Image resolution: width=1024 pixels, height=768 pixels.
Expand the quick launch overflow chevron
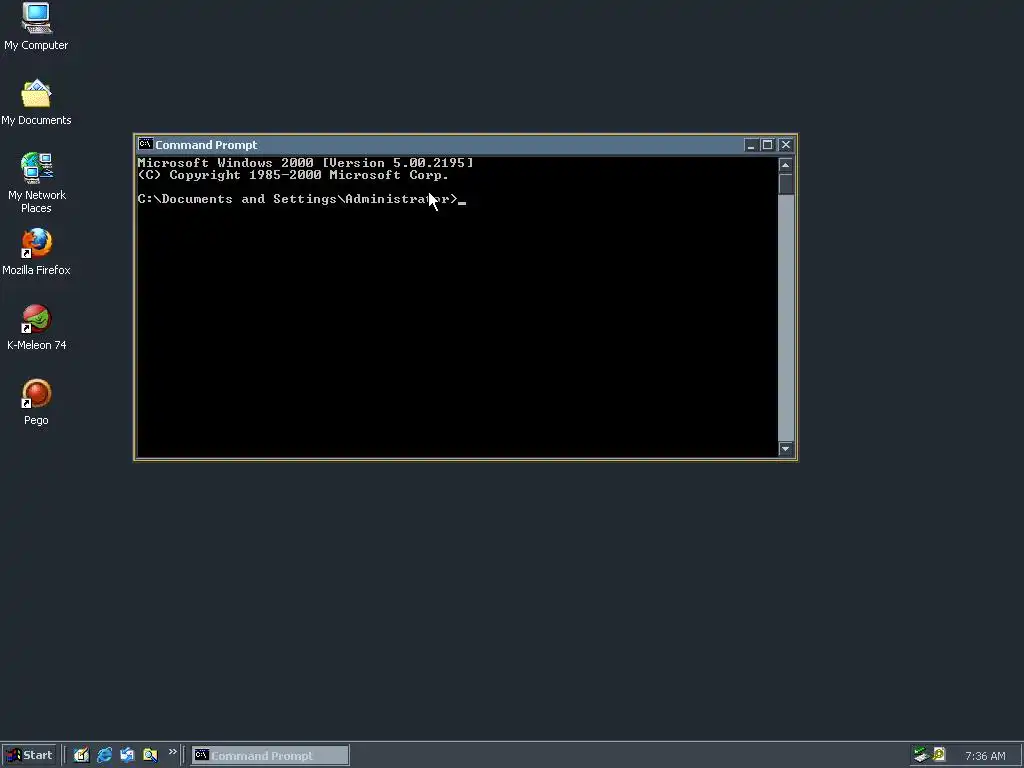(172, 752)
